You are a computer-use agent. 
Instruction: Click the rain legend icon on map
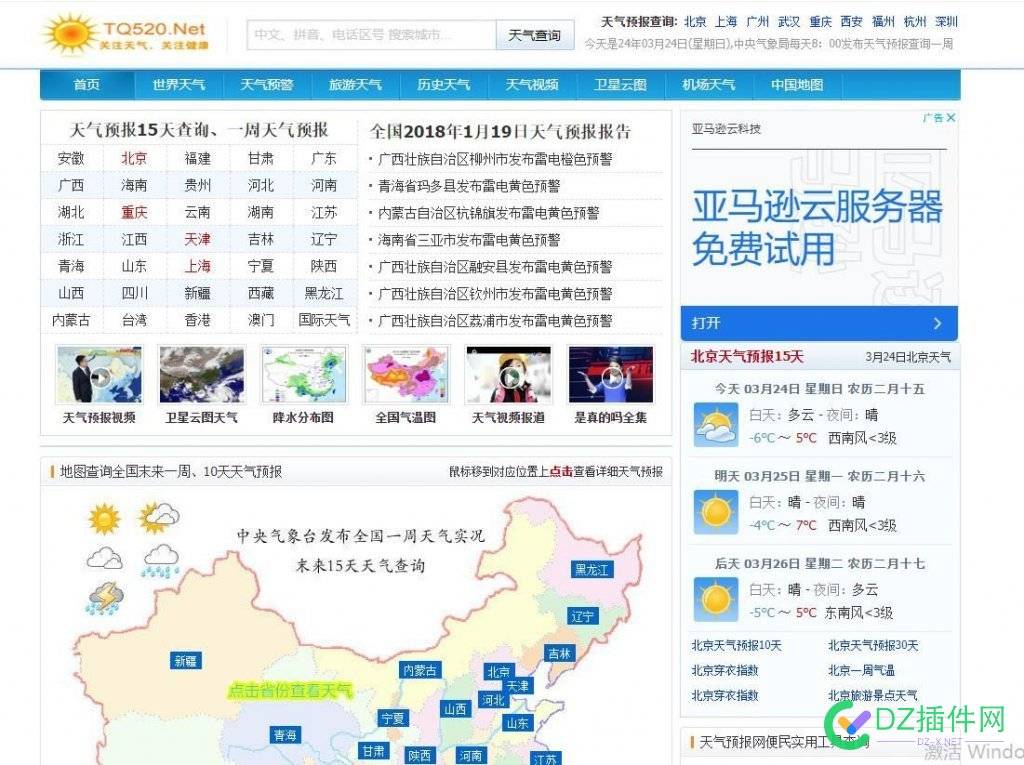point(161,562)
